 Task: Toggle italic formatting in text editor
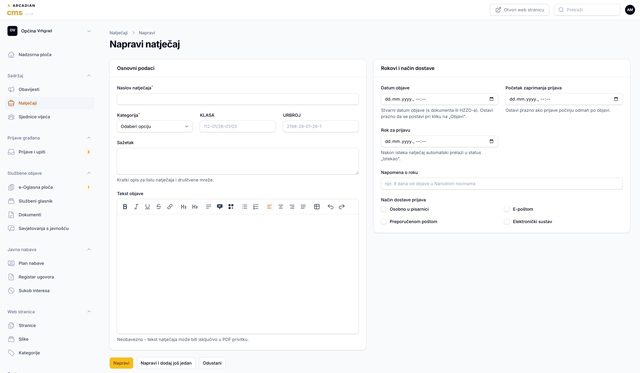136,206
